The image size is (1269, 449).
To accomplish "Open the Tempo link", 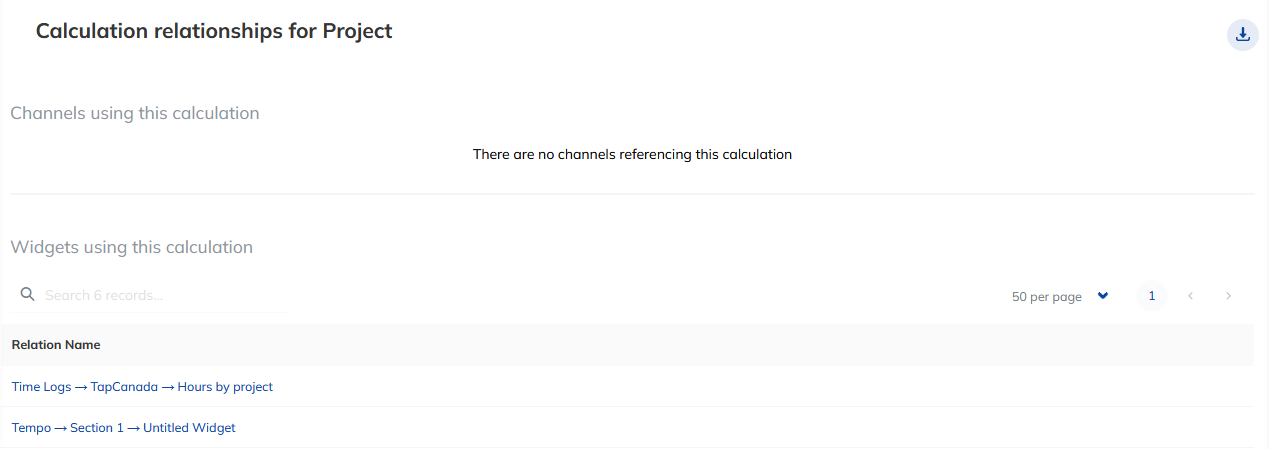I will tap(31, 428).
